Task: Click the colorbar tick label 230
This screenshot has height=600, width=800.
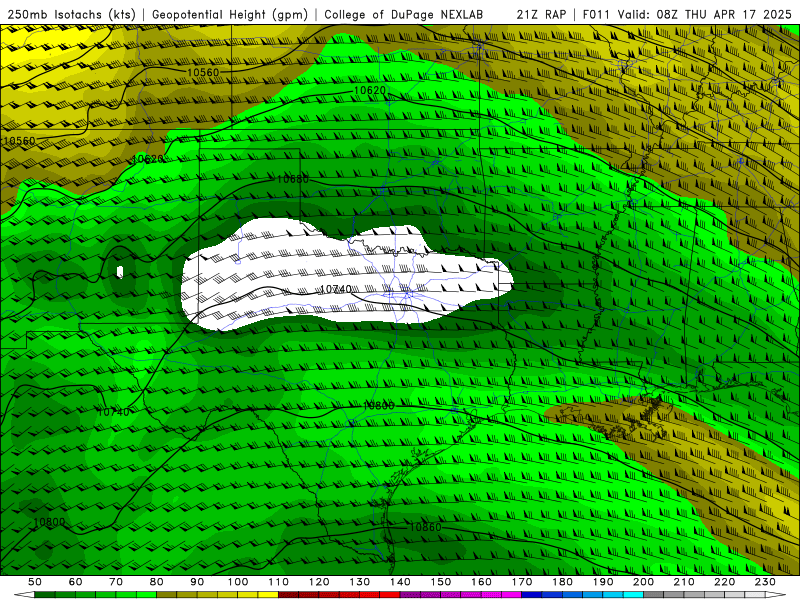Action: (x=765, y=582)
